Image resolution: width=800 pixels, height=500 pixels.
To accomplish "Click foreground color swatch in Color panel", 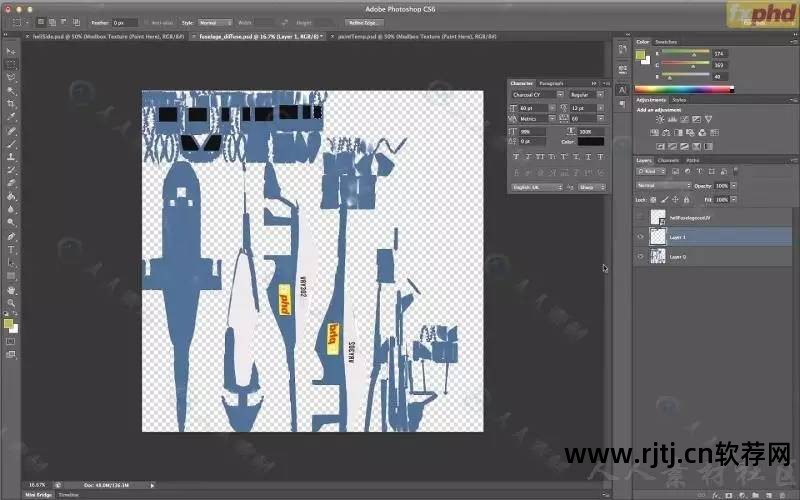I will 640,55.
